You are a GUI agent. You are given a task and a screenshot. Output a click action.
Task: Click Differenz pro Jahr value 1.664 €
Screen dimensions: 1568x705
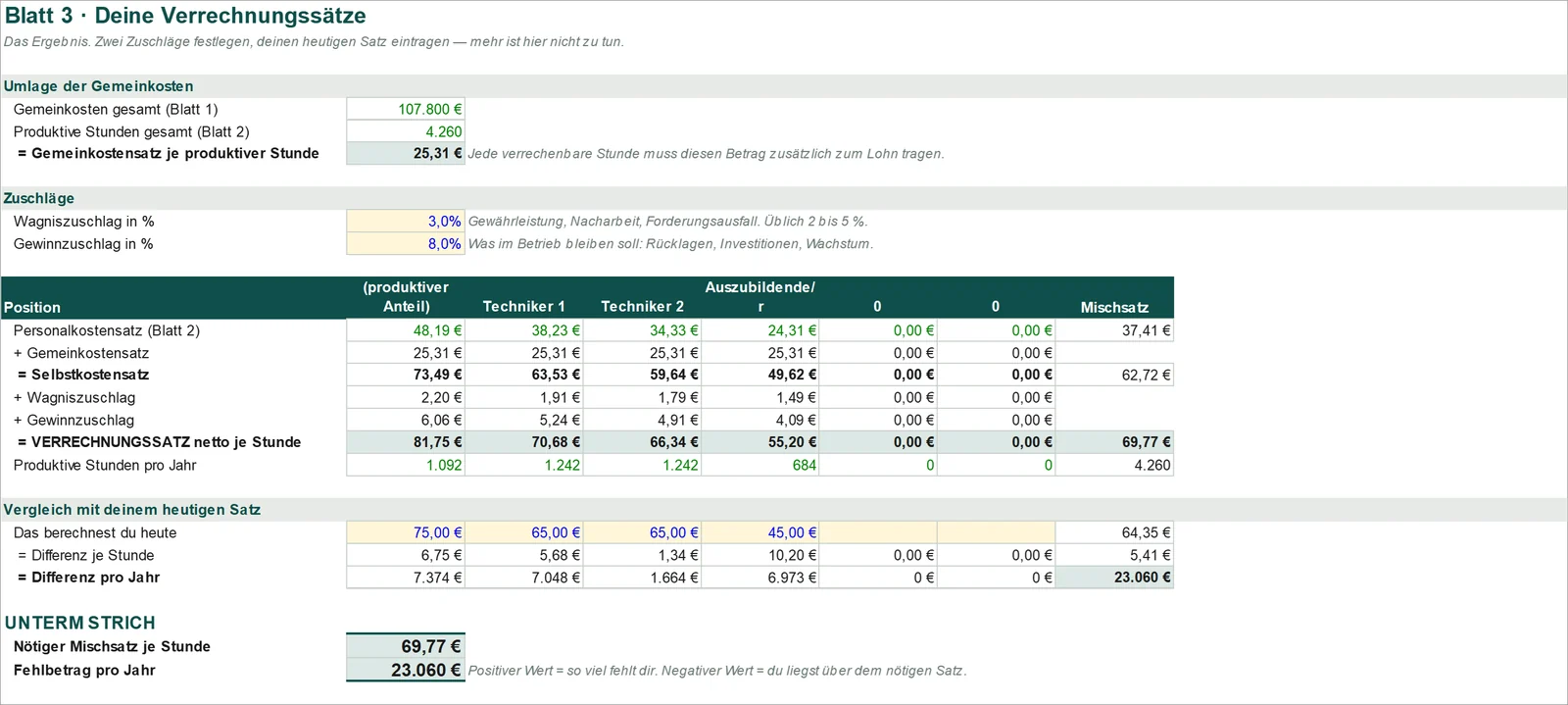[643, 578]
